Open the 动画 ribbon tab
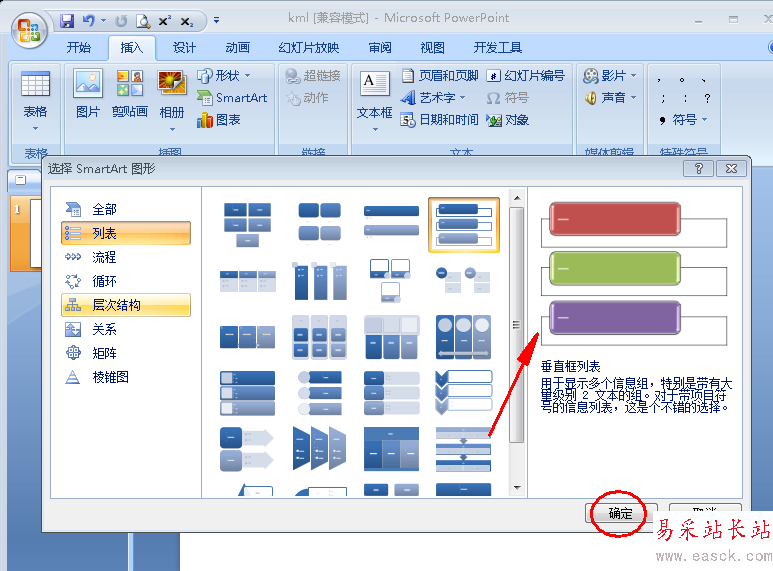This screenshot has width=773, height=571. click(x=237, y=47)
